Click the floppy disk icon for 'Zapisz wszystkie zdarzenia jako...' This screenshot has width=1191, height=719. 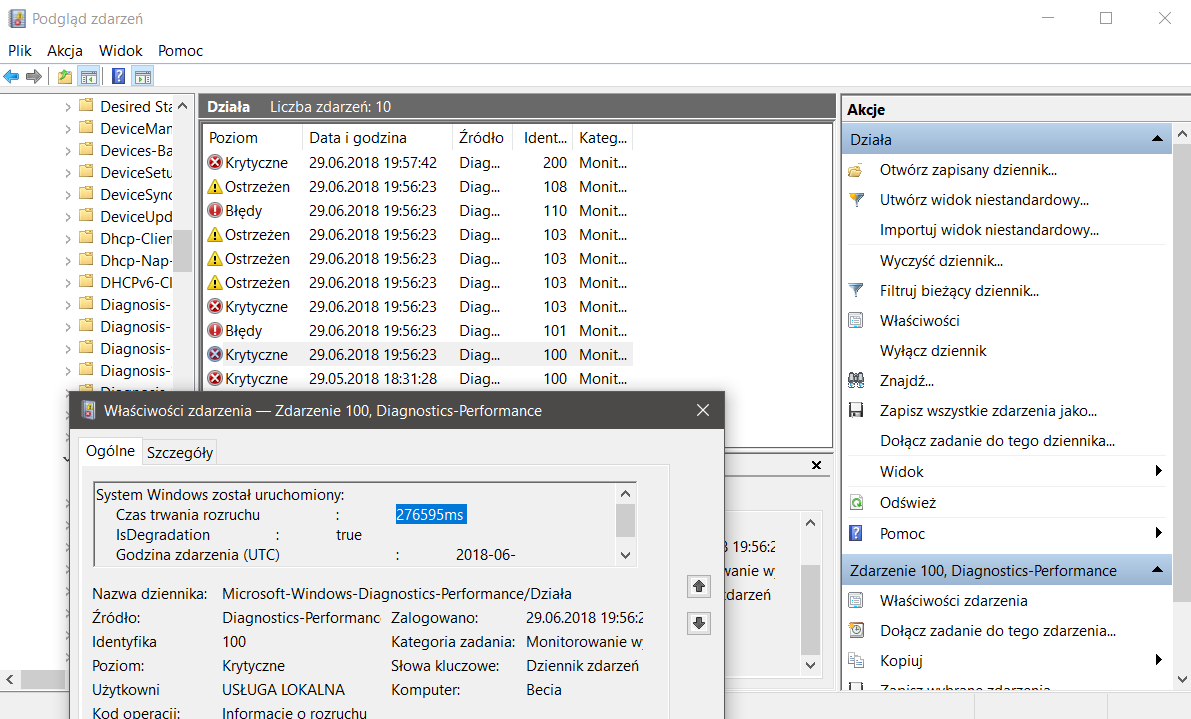[856, 411]
